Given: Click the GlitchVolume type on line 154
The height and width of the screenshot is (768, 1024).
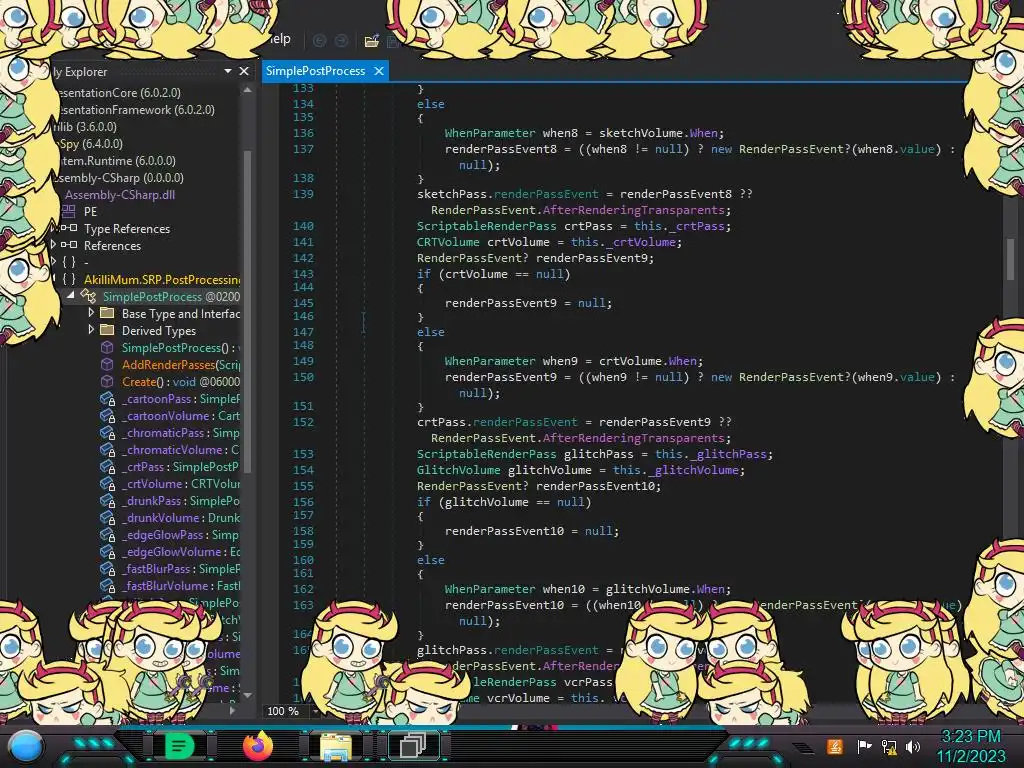Looking at the screenshot, I should 458,470.
